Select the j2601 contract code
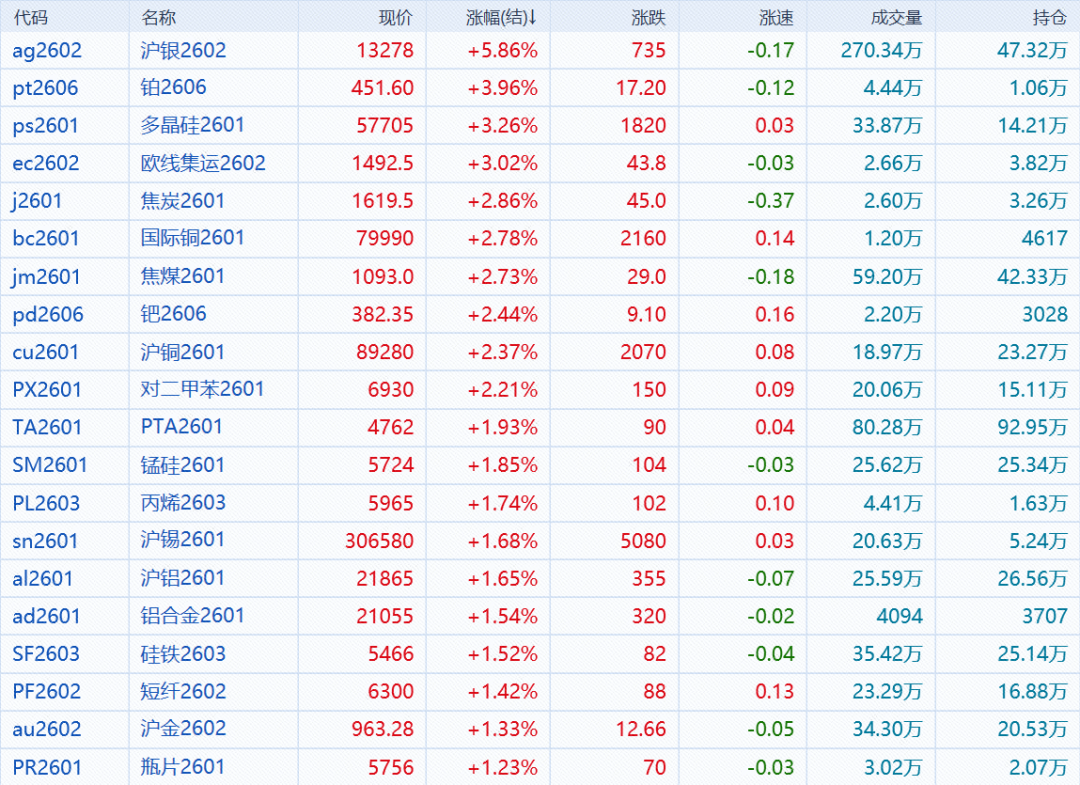 pyautogui.click(x=37, y=201)
